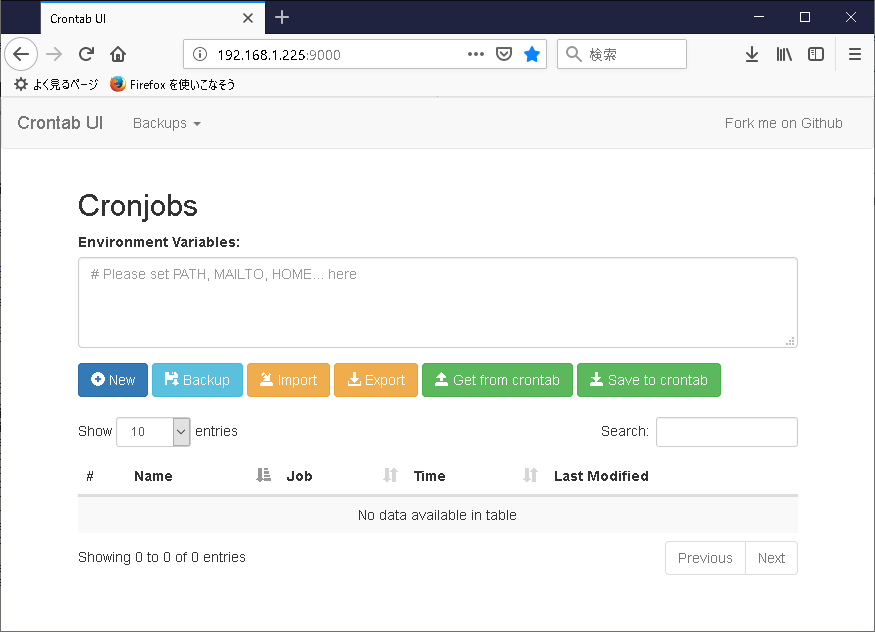Select the Crontab UI browser tab

(x=140, y=17)
